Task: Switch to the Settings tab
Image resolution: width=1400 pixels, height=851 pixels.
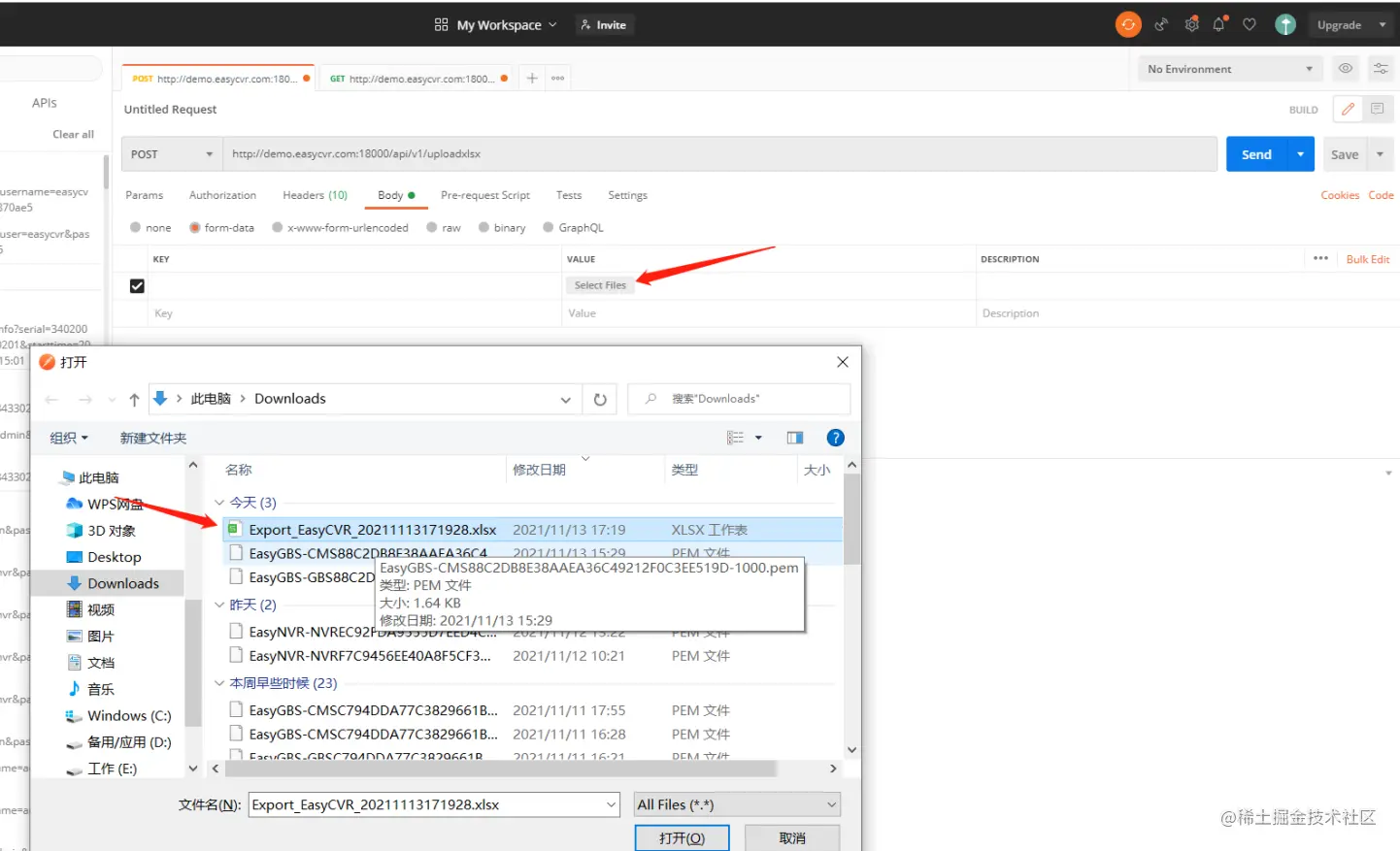Action: tap(627, 195)
